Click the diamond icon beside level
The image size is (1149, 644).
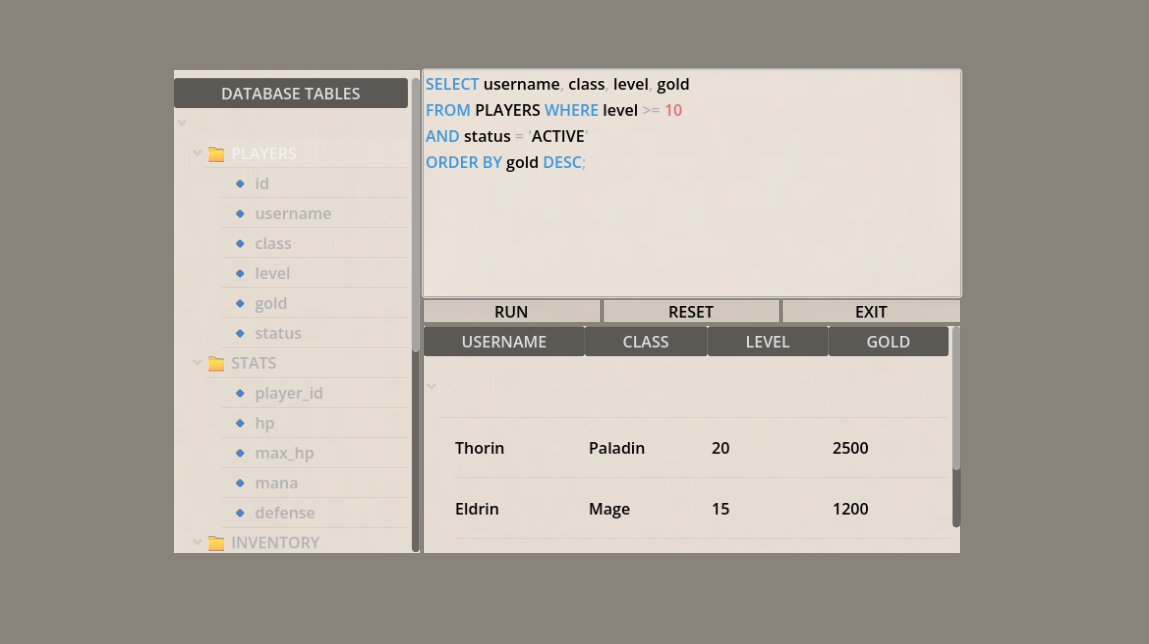(240, 273)
